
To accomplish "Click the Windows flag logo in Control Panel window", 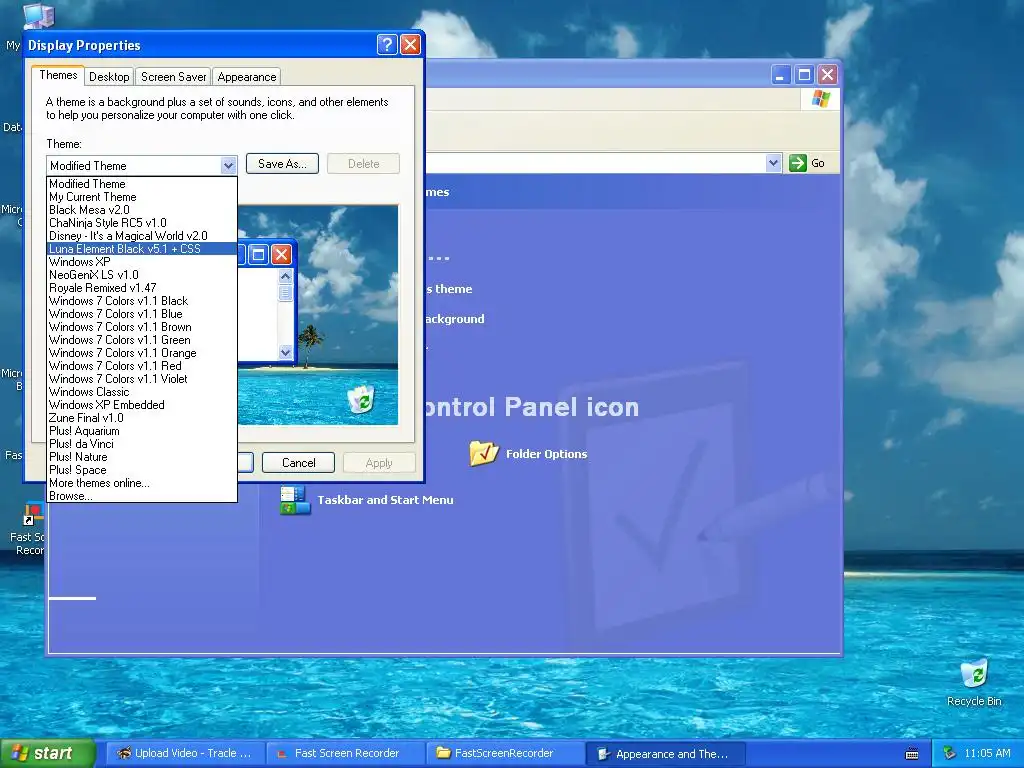I will pyautogui.click(x=820, y=99).
